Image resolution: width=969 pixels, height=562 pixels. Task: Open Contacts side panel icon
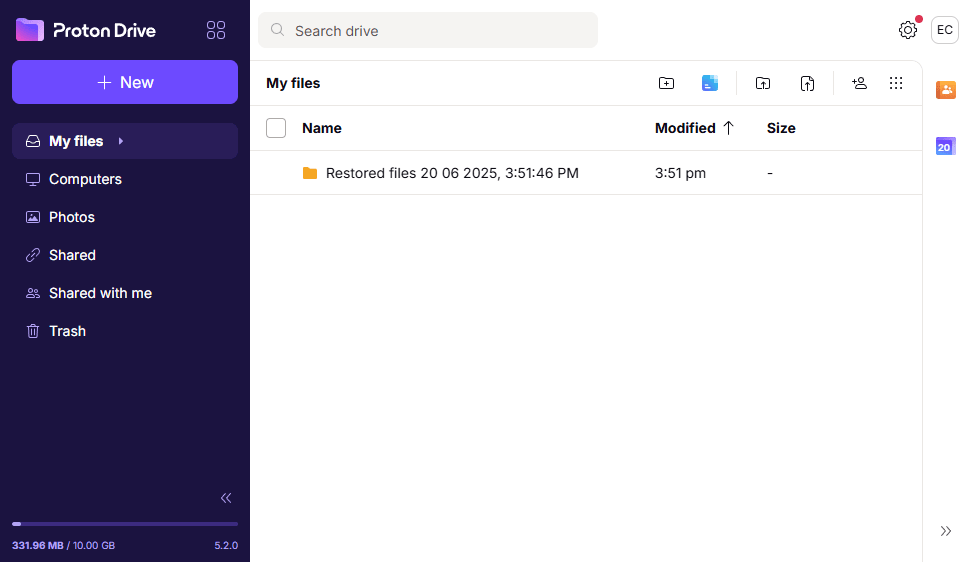point(946,90)
